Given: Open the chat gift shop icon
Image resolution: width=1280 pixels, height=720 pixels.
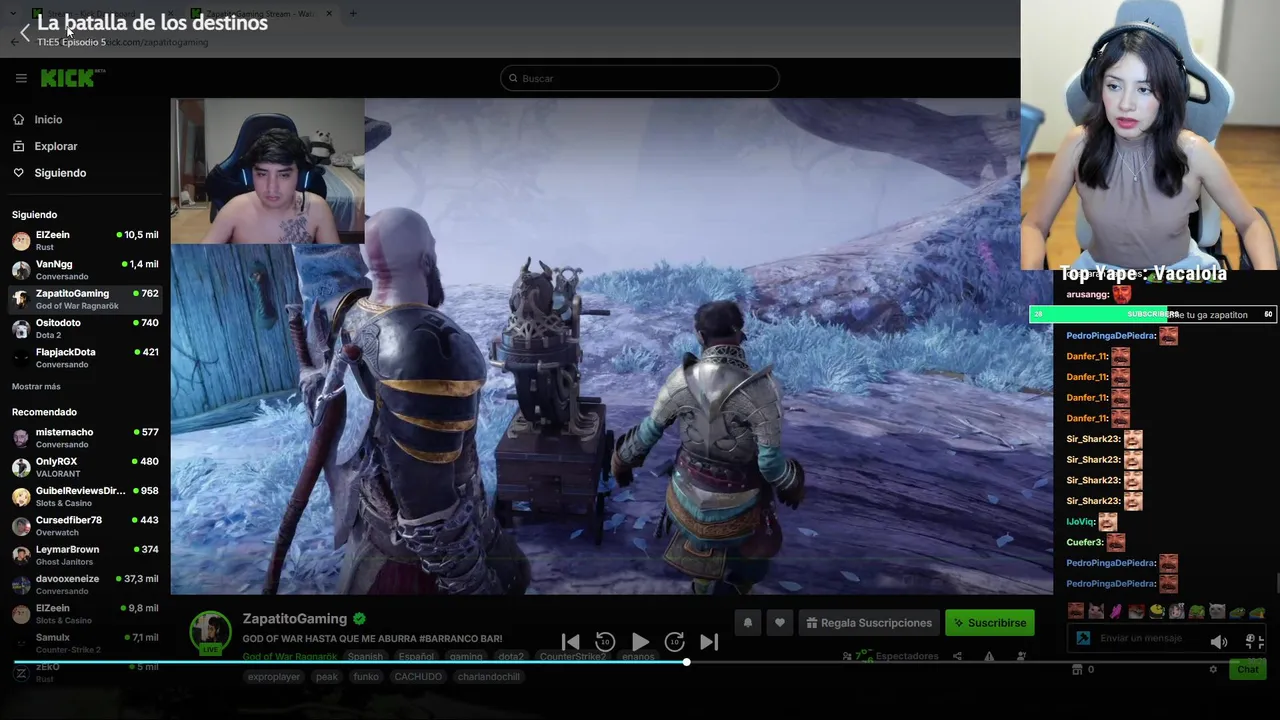Looking at the screenshot, I should point(1077,669).
